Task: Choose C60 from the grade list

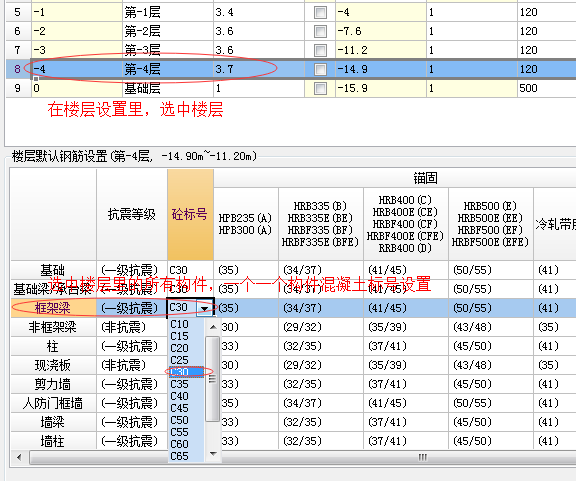Action: [186, 444]
